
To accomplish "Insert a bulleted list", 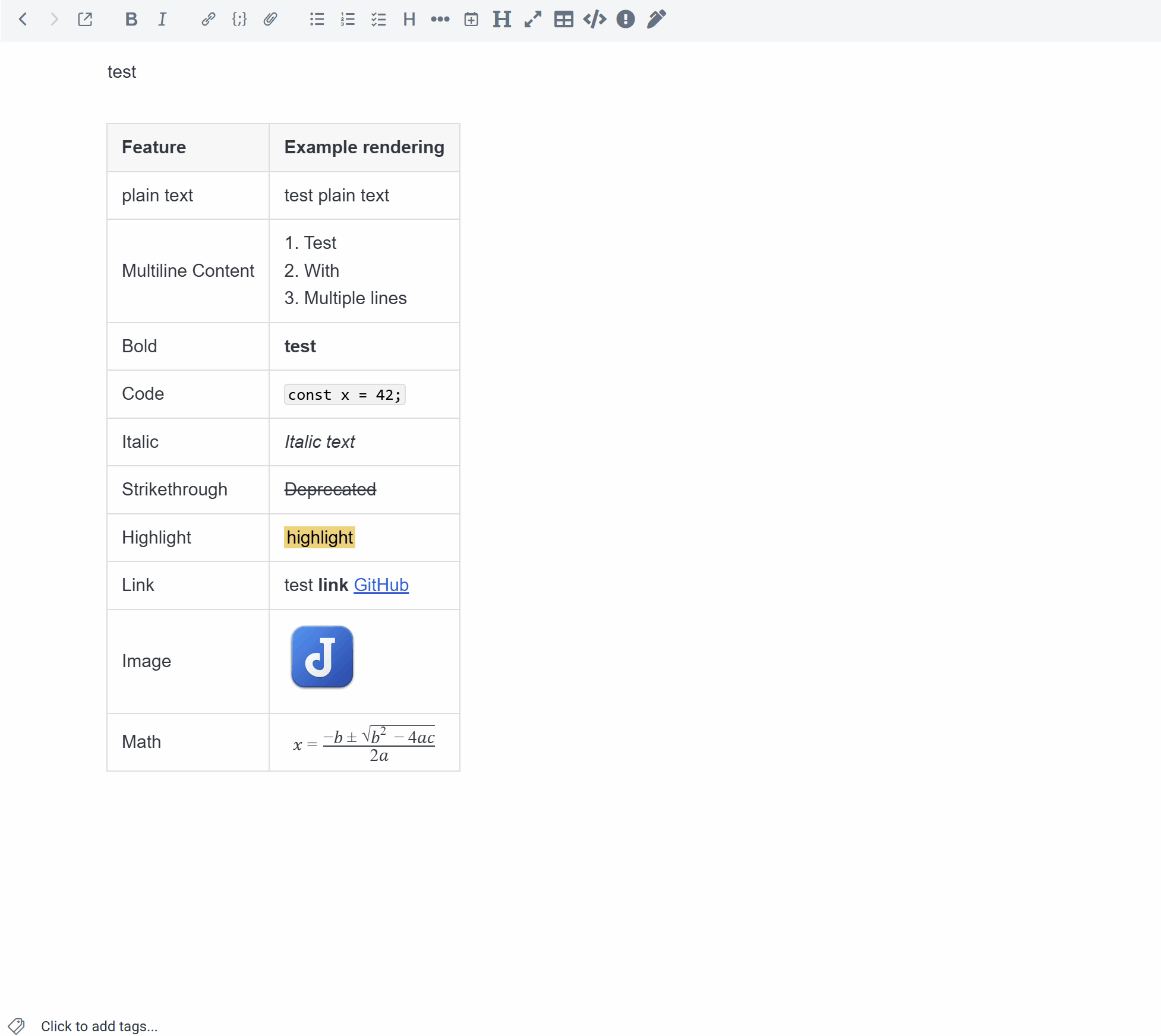I will 317,20.
